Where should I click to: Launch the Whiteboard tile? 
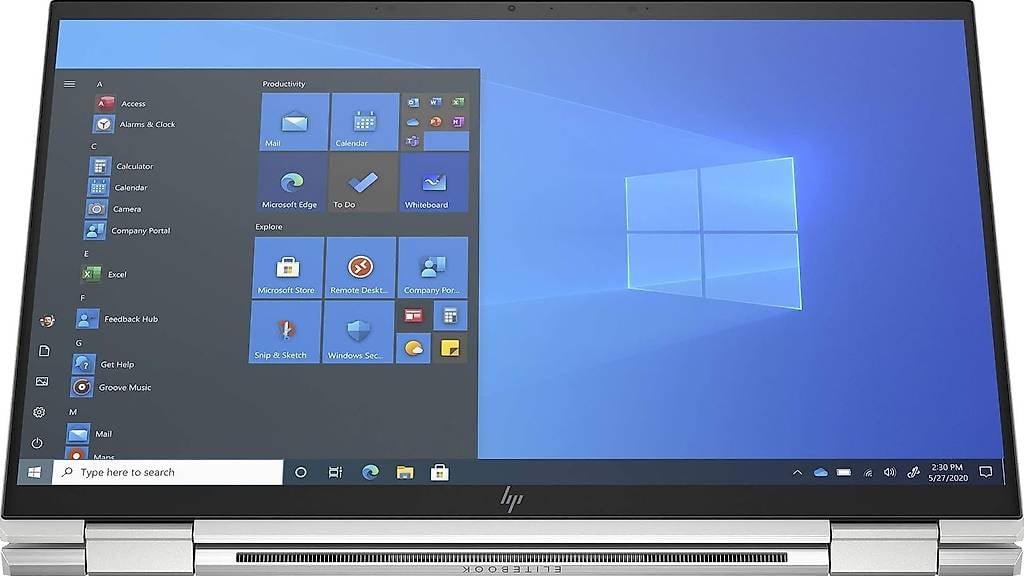coord(434,183)
